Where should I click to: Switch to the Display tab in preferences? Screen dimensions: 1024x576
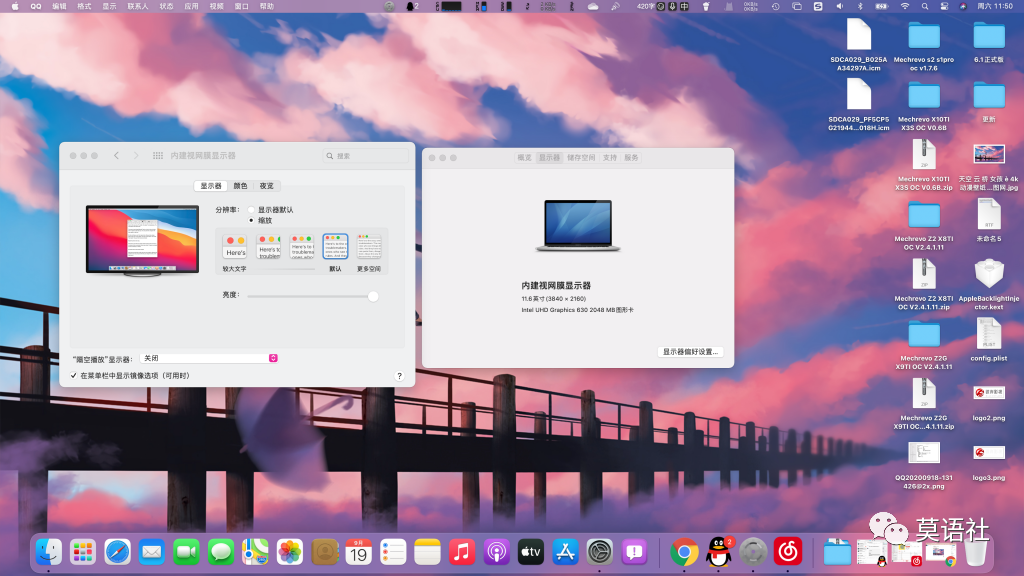(x=210, y=186)
